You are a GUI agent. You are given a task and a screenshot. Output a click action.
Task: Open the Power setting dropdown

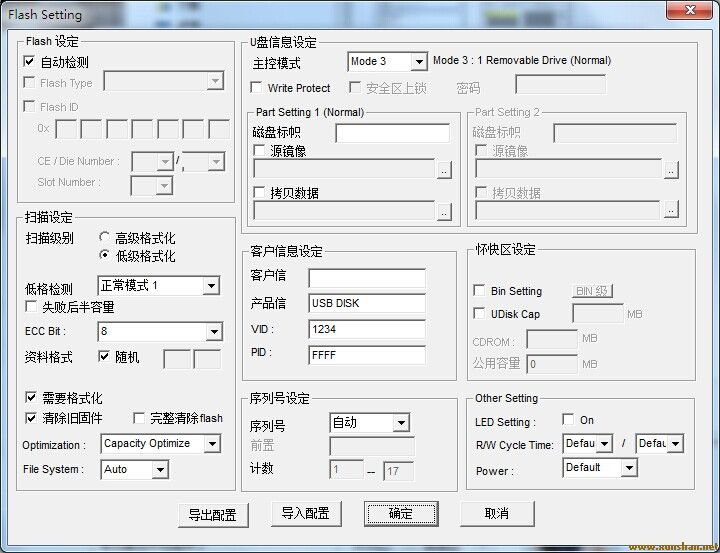click(628, 468)
